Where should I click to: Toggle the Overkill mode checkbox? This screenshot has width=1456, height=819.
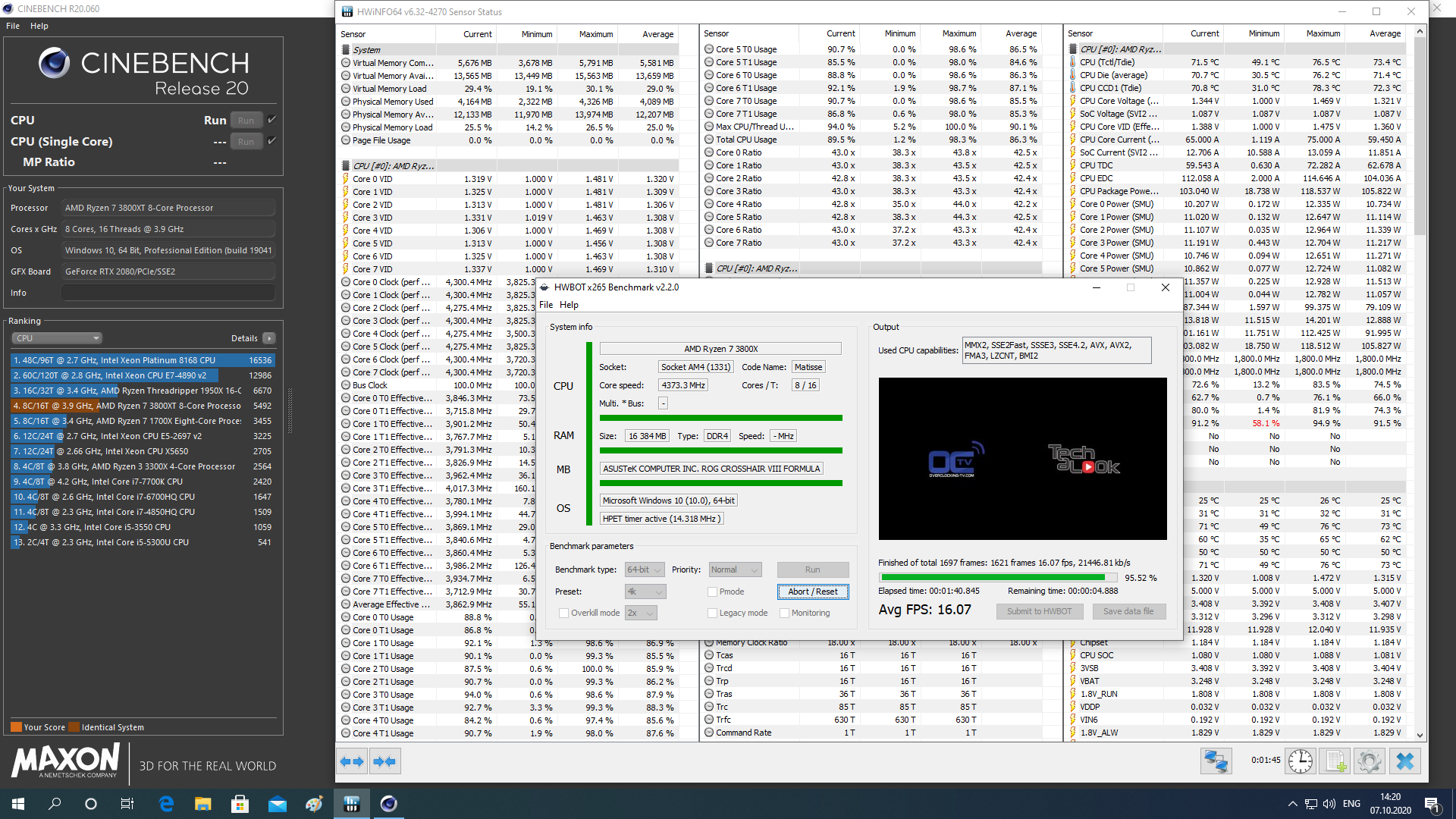click(x=563, y=613)
